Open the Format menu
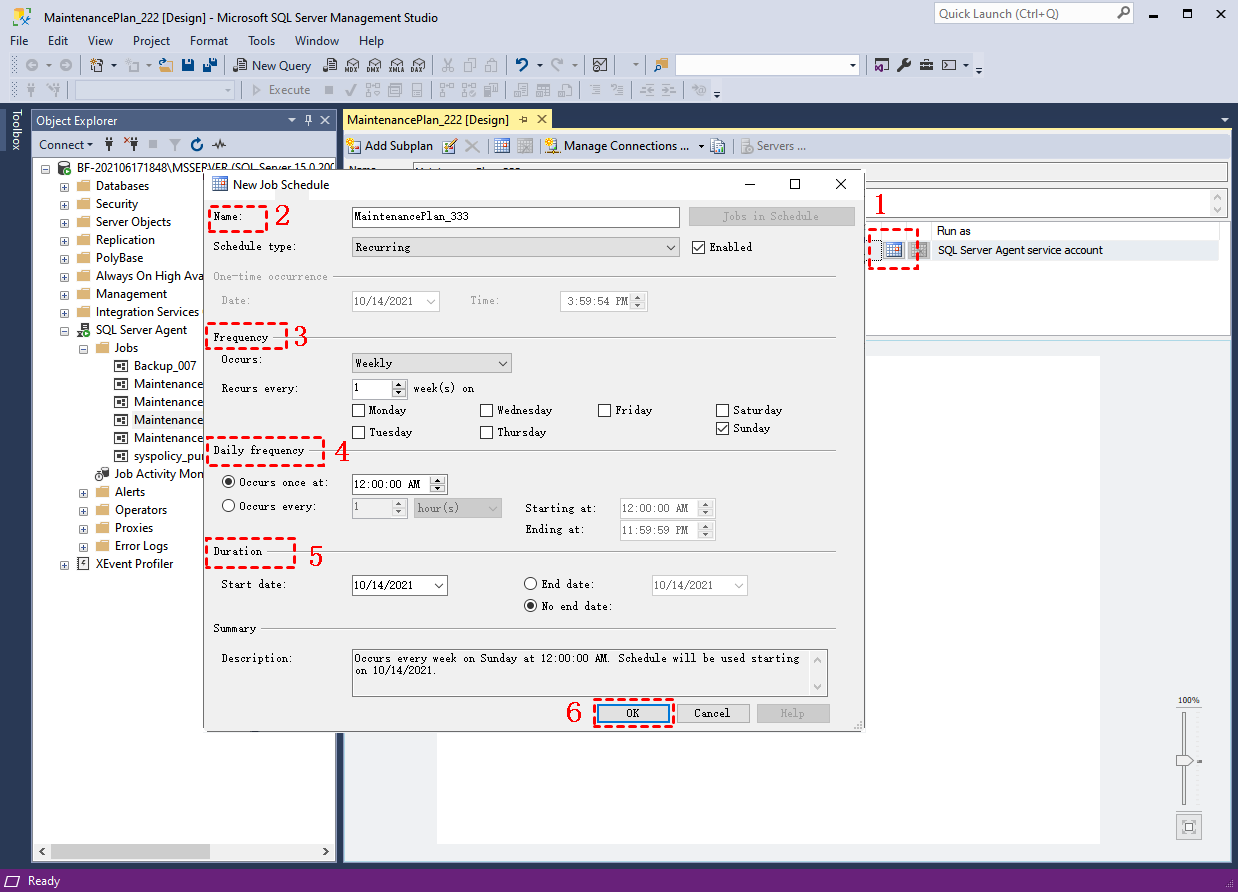This screenshot has width=1238, height=892. pos(209,41)
